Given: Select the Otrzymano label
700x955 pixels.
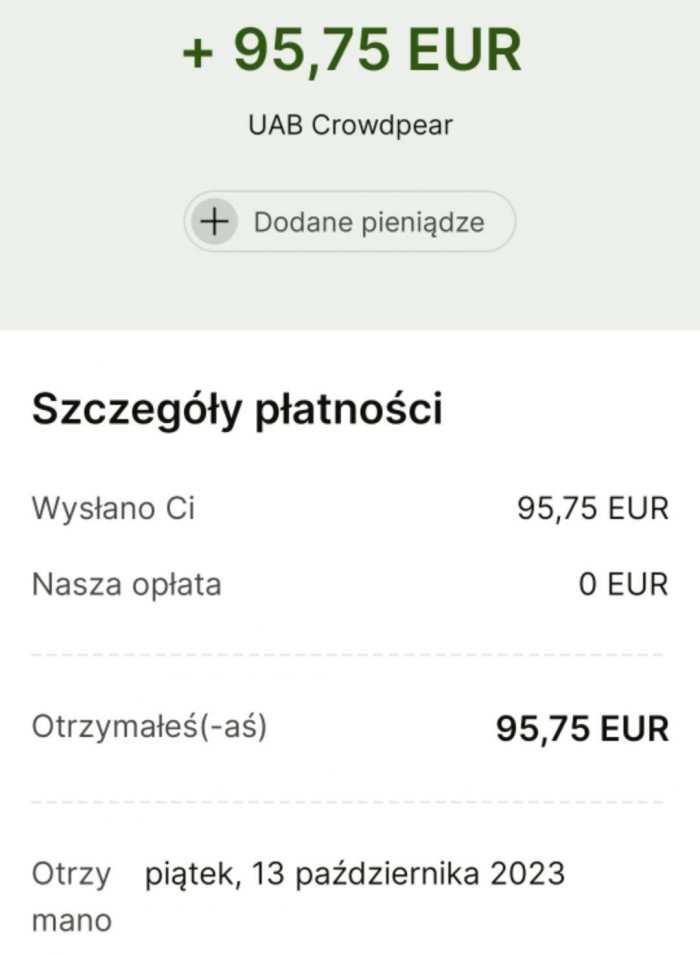Looking at the screenshot, I should [x=72, y=896].
